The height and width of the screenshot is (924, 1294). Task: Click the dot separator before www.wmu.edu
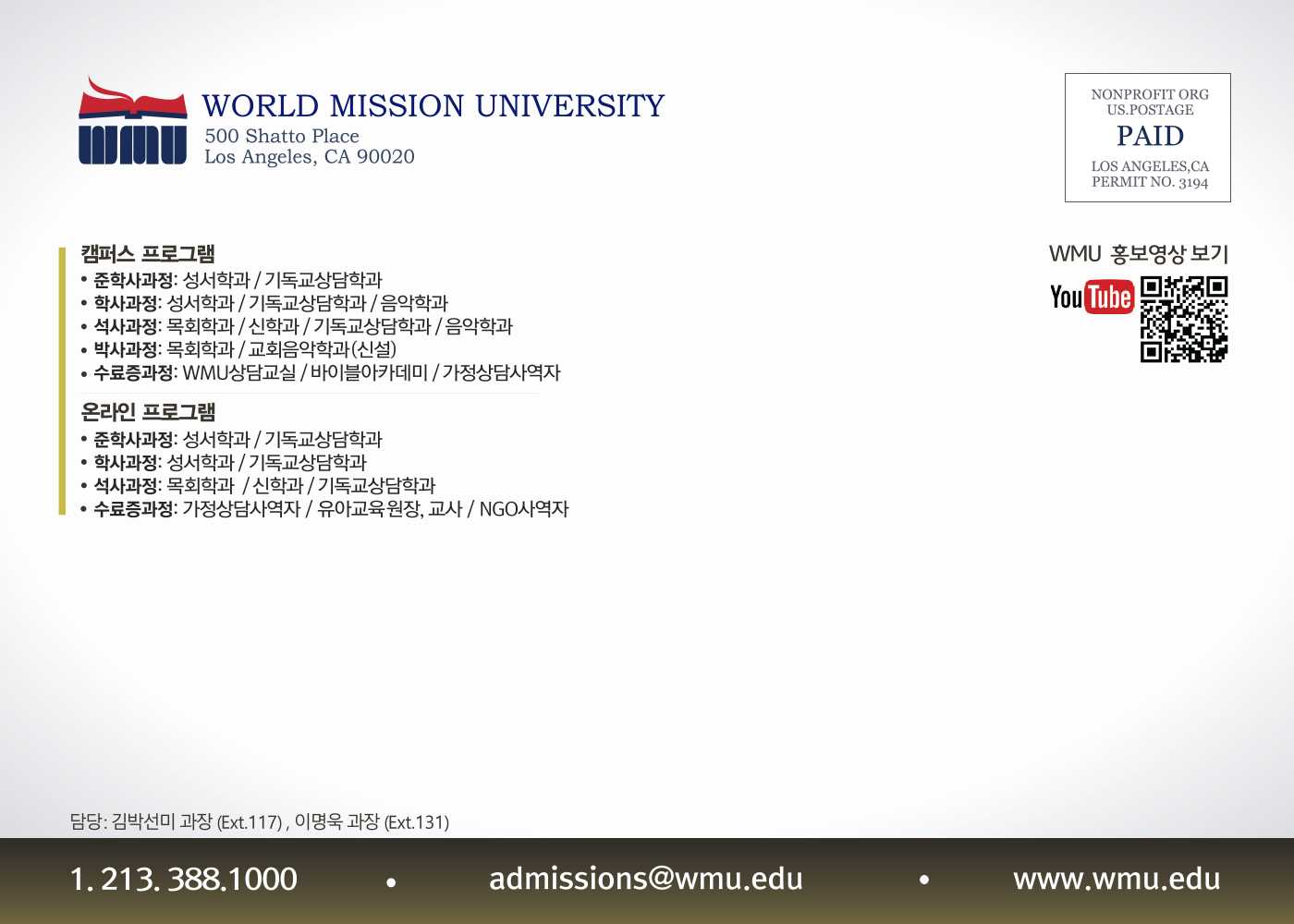click(x=924, y=881)
